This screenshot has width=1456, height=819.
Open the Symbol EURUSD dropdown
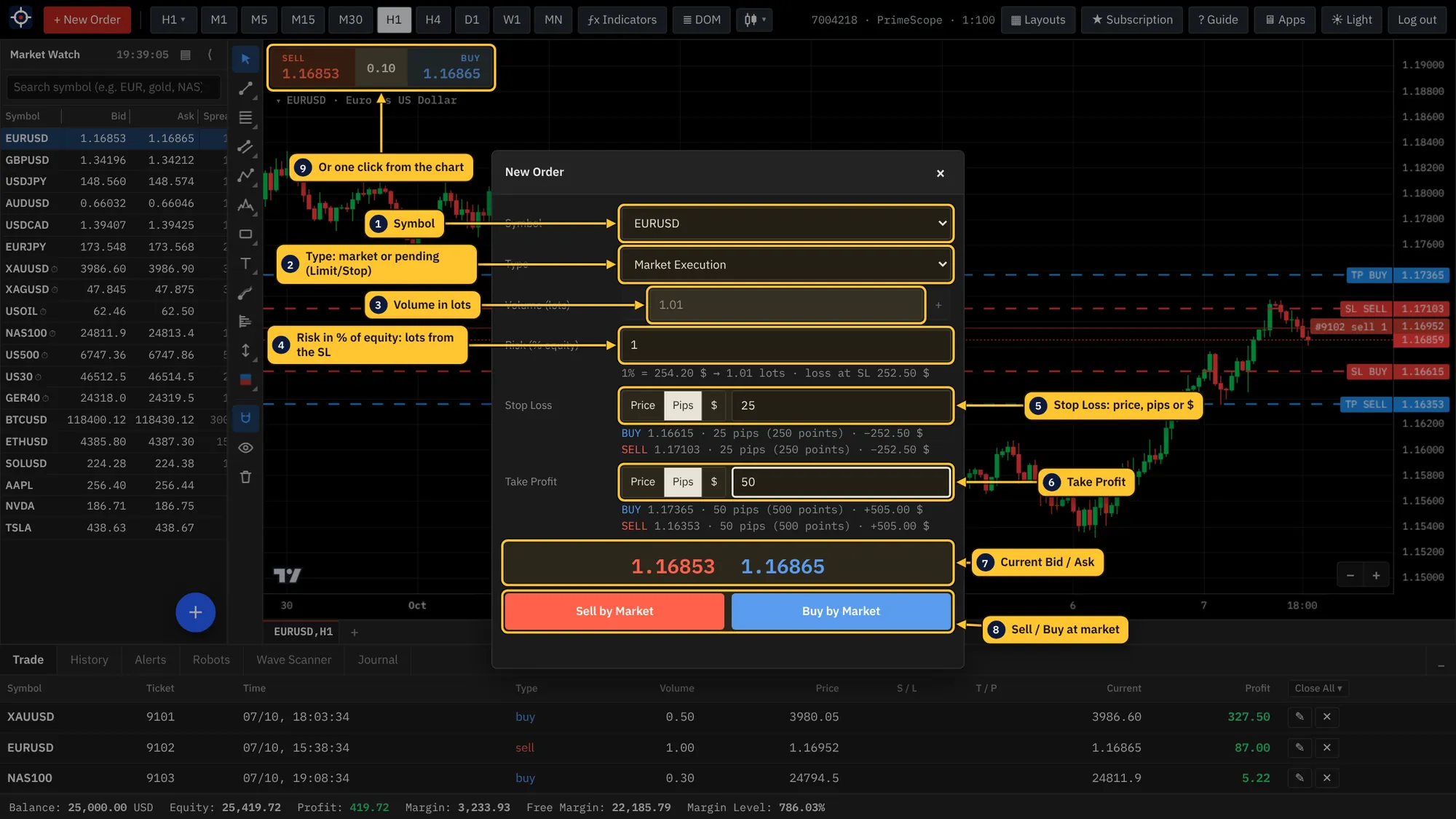point(786,223)
